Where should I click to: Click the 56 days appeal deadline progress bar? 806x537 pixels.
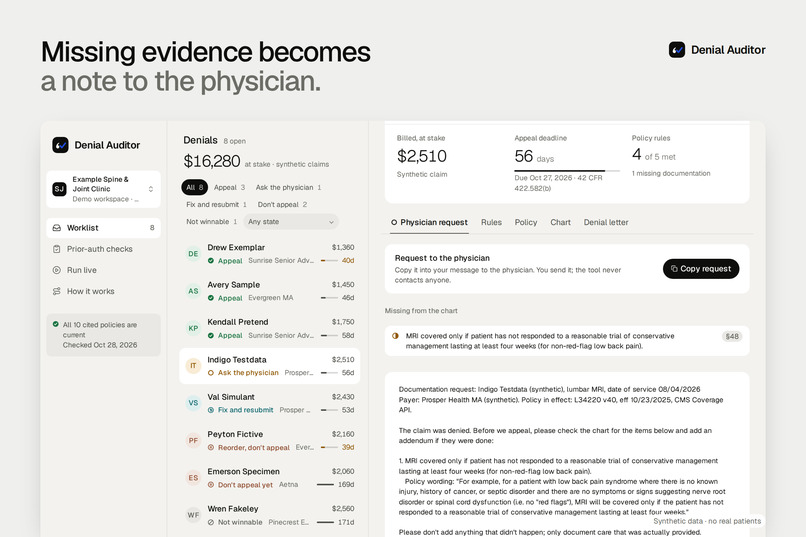tap(567, 170)
